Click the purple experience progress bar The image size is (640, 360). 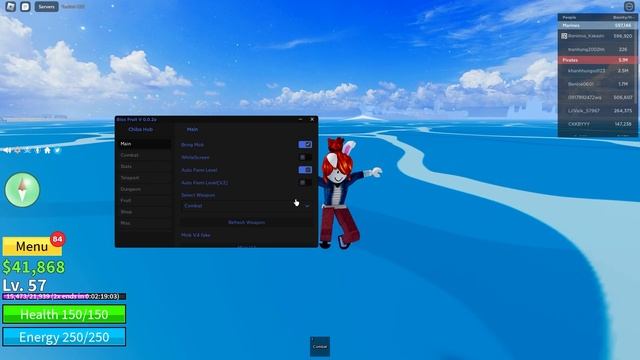(x=64, y=296)
